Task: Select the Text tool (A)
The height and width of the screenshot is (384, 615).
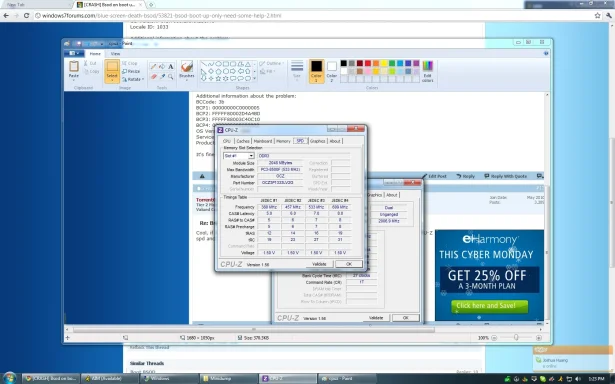Action: click(x=171, y=67)
